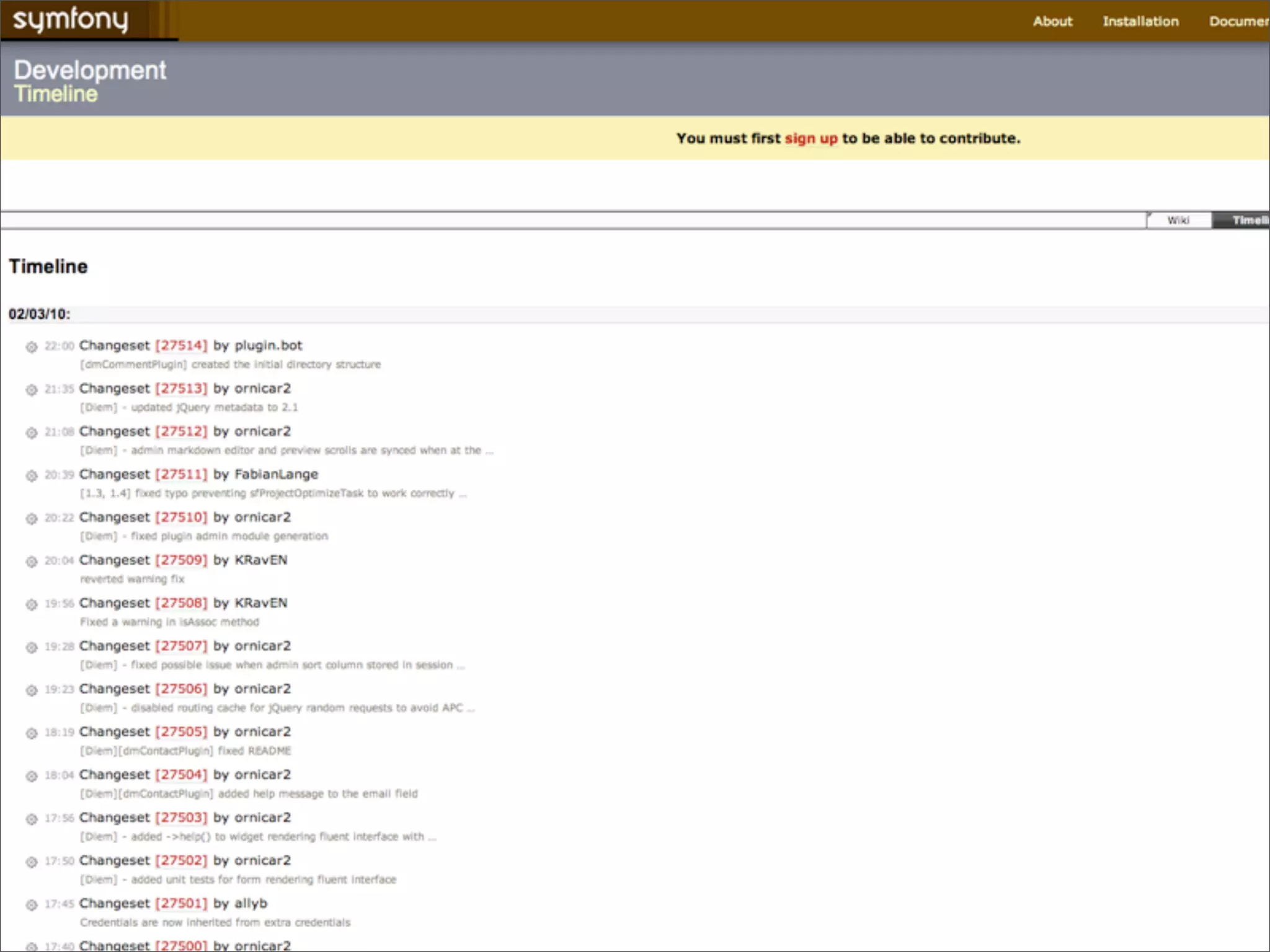Click gear icon beside changeset 27511

[x=31, y=475]
